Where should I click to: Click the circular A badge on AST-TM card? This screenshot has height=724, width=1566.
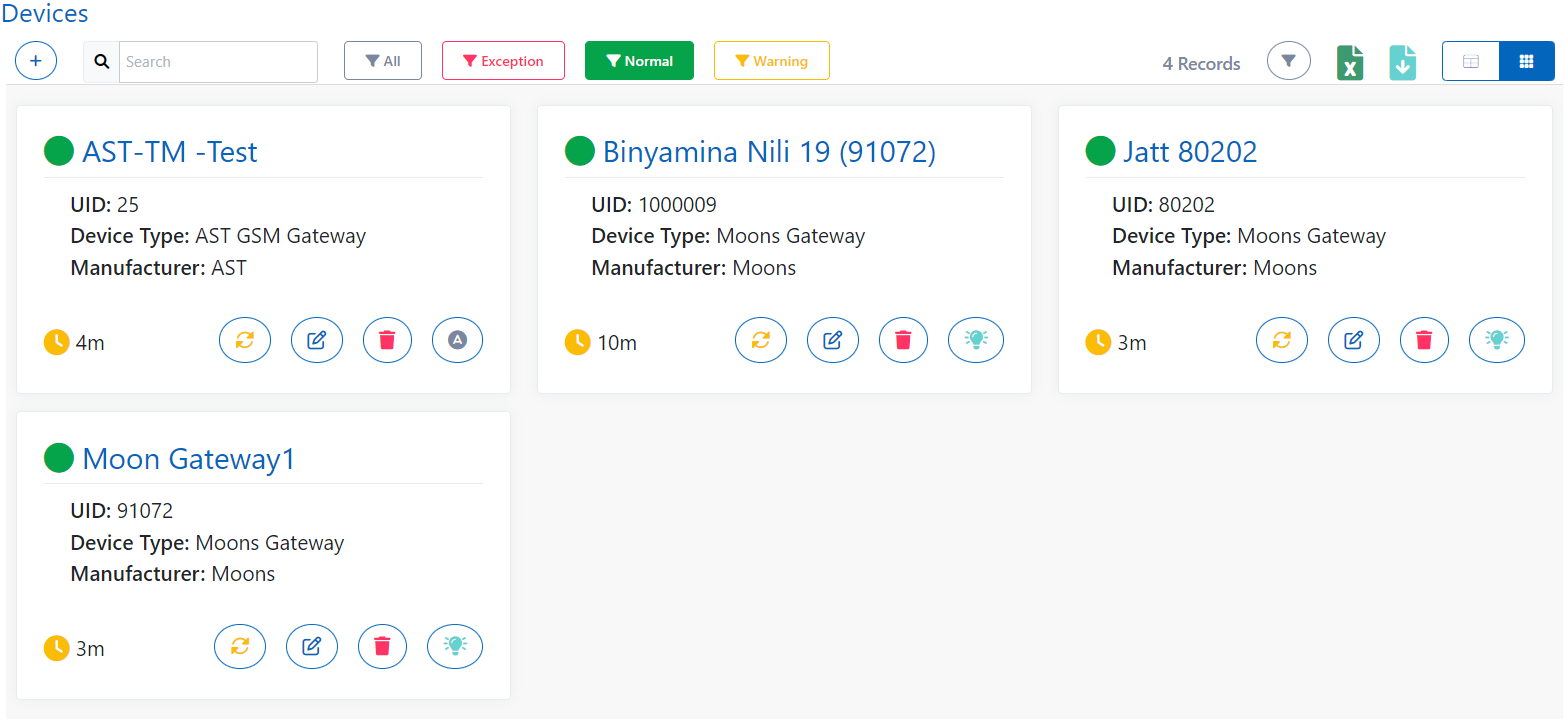pos(457,340)
